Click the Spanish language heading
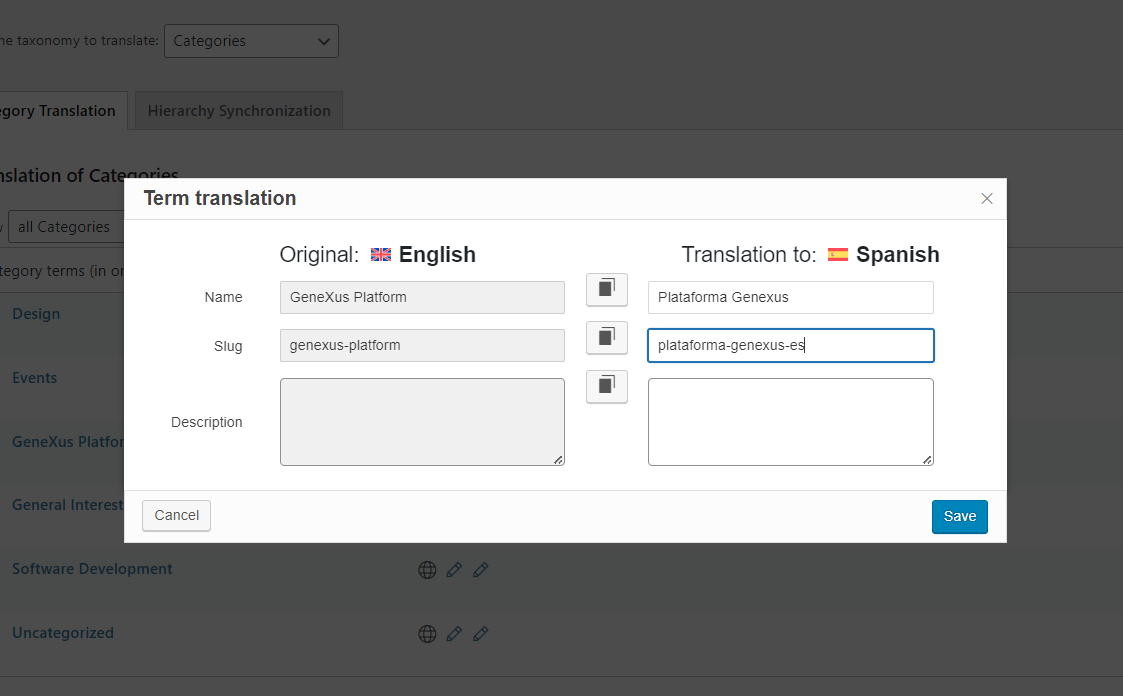This screenshot has width=1123, height=696. pos(897,254)
